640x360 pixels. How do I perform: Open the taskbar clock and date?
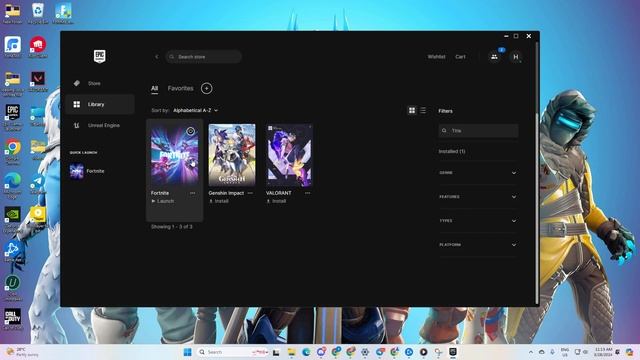(603, 352)
